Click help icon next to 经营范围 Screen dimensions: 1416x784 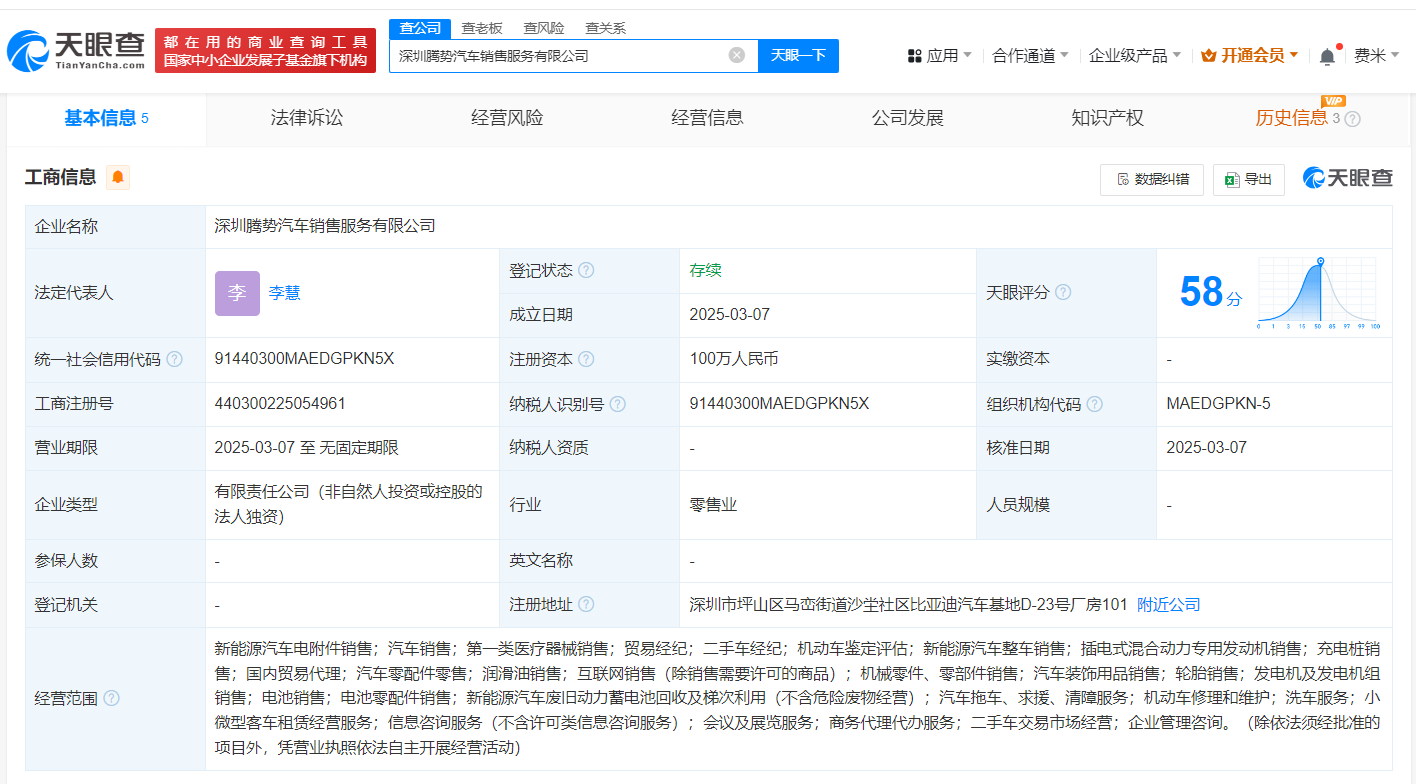click(111, 698)
